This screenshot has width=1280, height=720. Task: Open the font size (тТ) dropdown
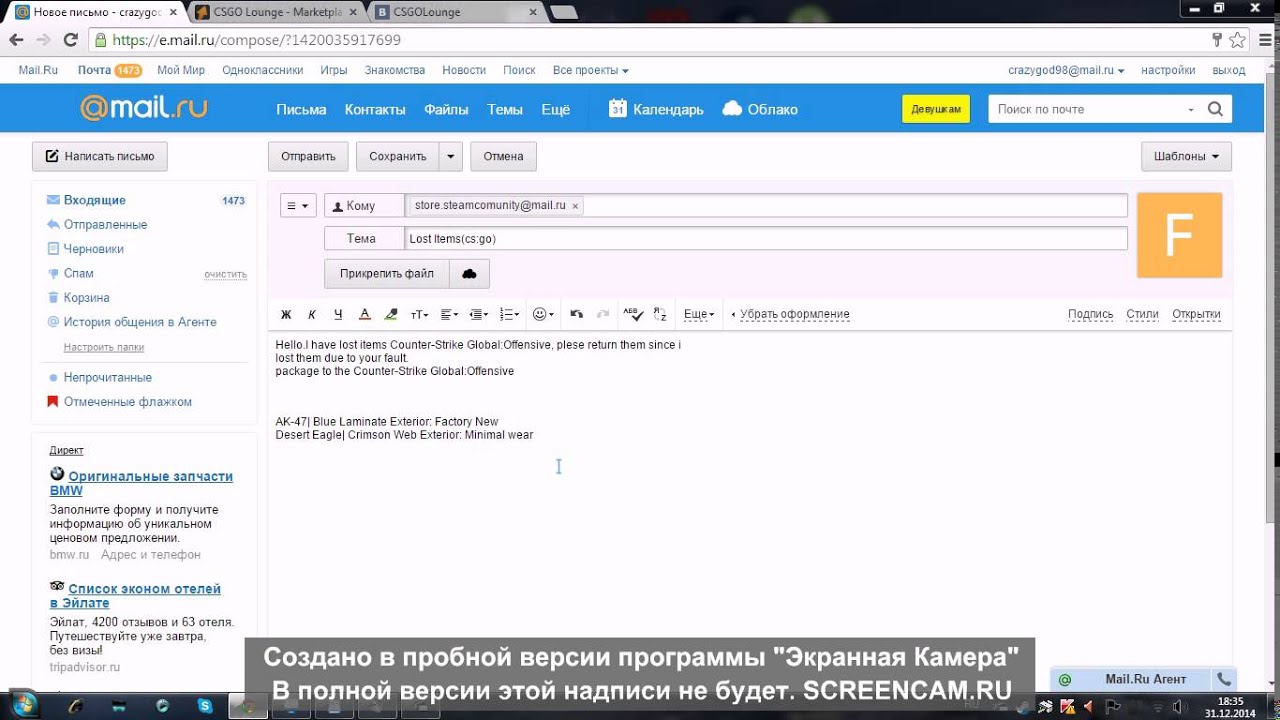[420, 314]
